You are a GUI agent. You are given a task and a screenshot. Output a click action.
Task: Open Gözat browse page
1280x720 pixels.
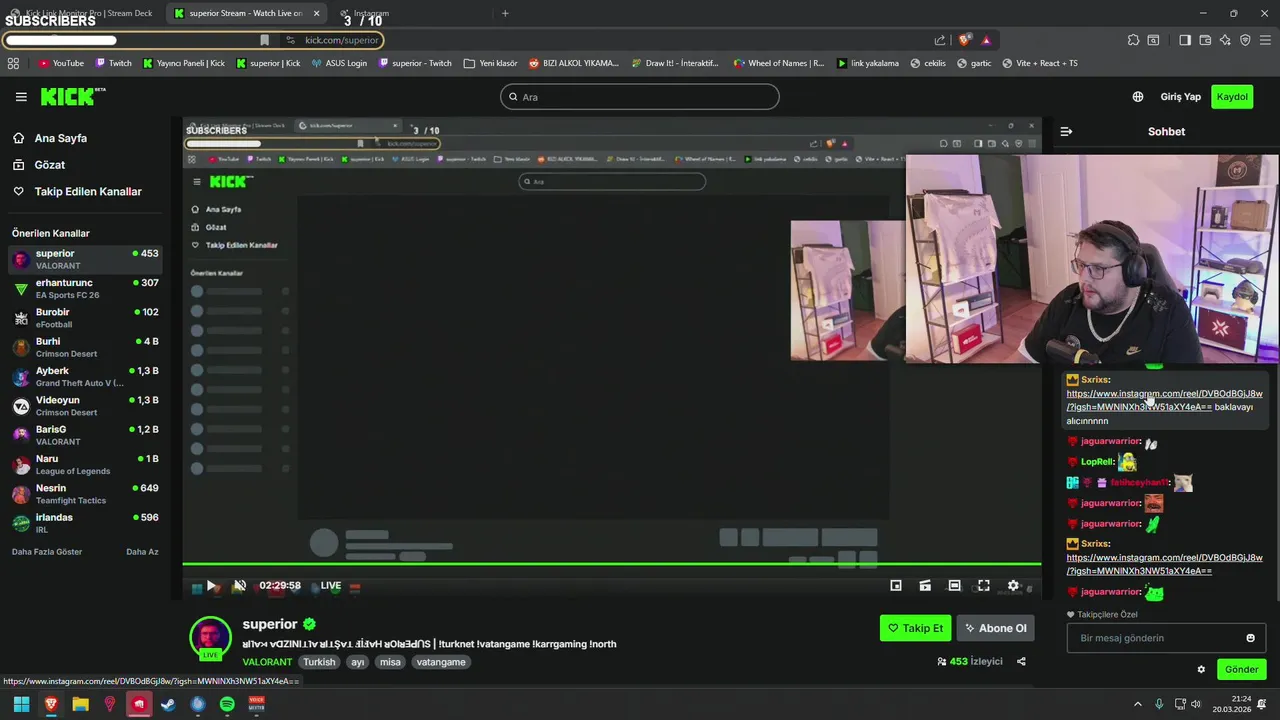50,165
